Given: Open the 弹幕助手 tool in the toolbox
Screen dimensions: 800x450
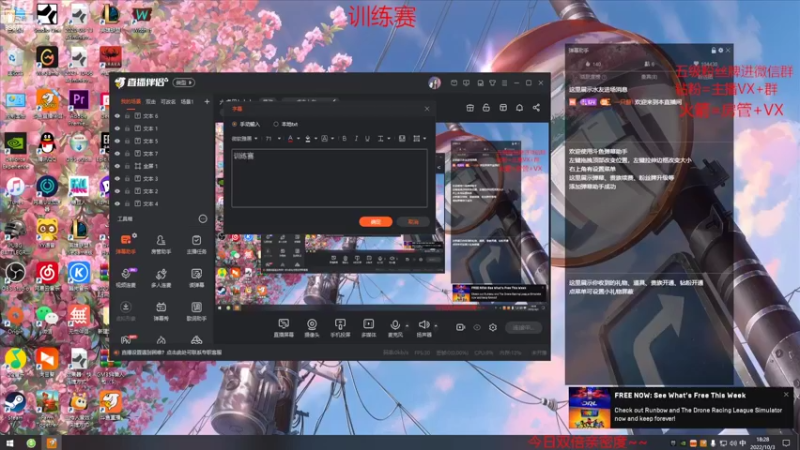Looking at the screenshot, I should [x=126, y=243].
